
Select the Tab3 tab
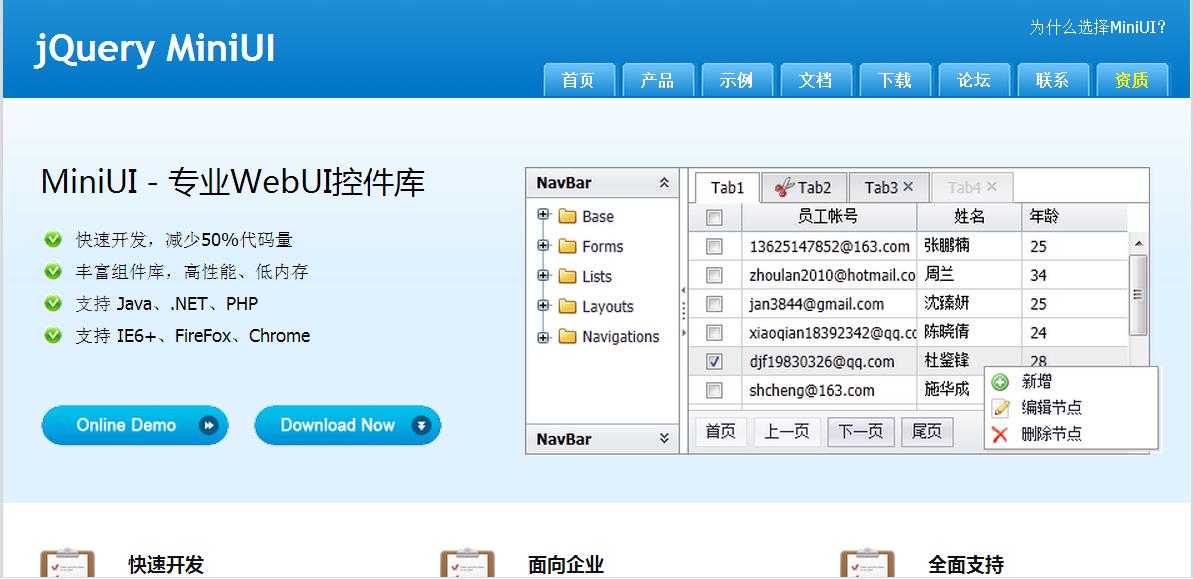point(889,187)
